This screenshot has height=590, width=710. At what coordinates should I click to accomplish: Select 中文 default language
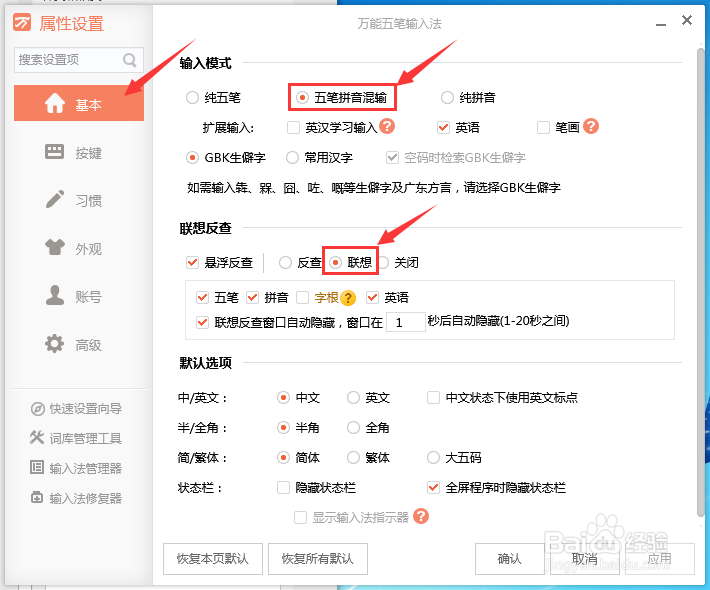[283, 398]
